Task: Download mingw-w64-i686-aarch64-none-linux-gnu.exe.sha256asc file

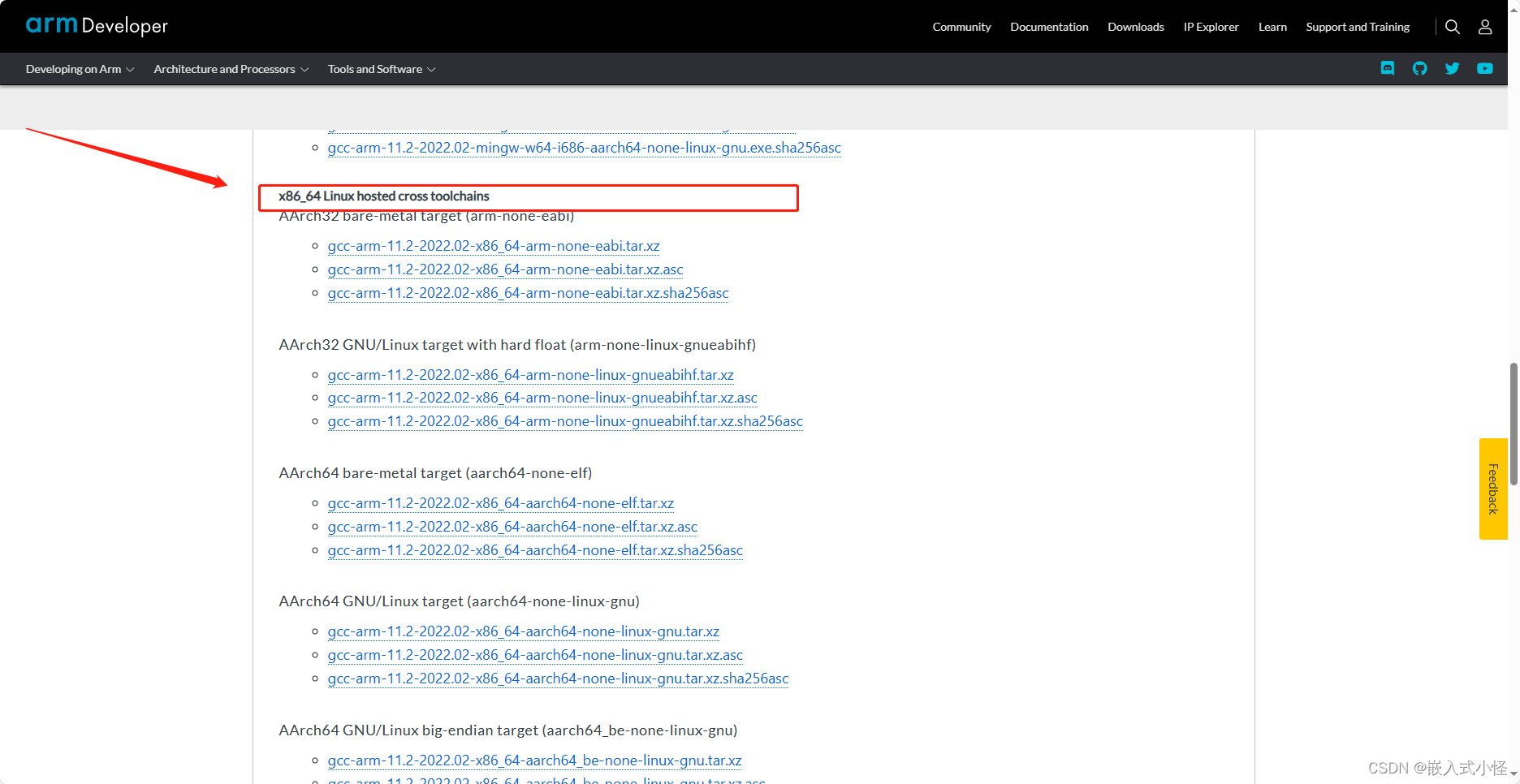Action: click(x=584, y=148)
